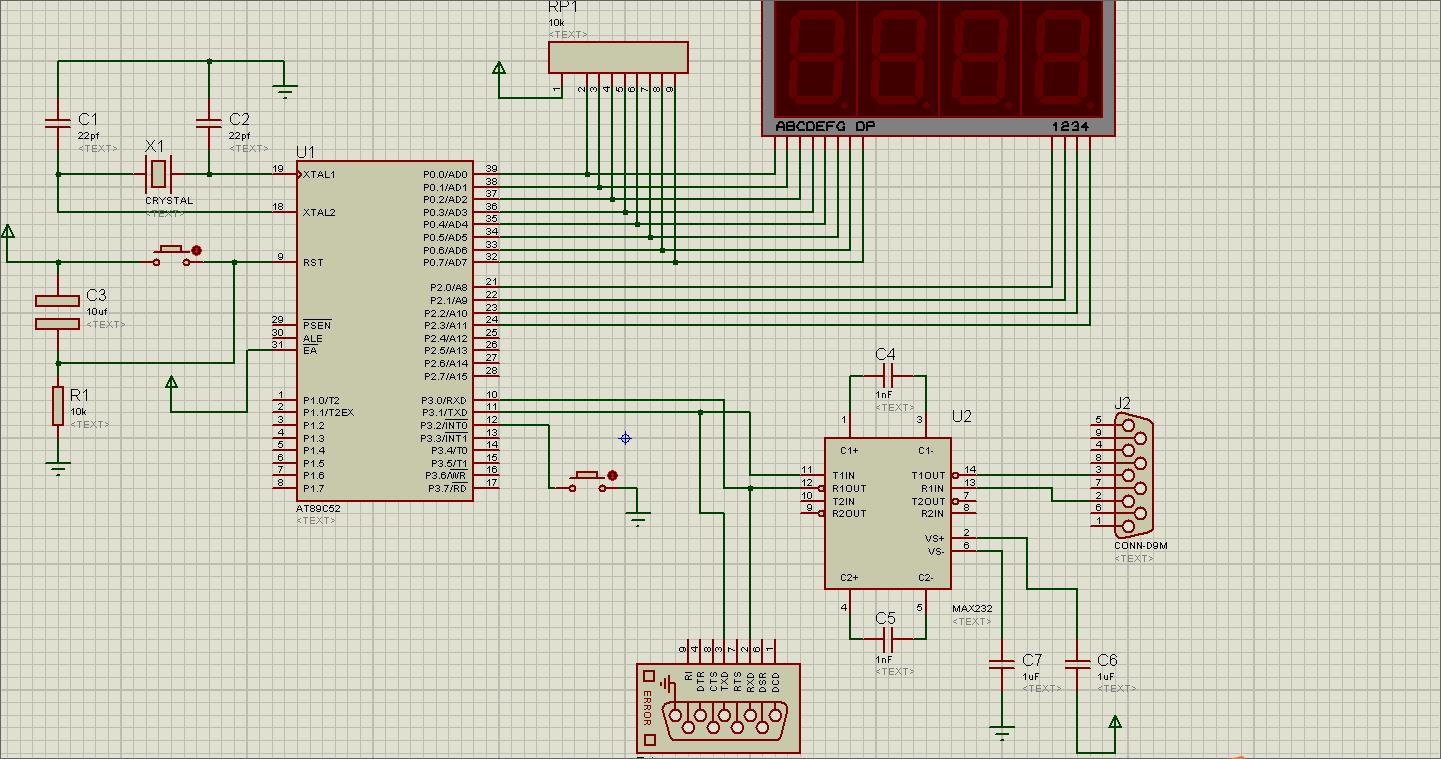Select the U2 MAX232 chip body
The height and width of the screenshot is (759, 1441).
(x=887, y=514)
